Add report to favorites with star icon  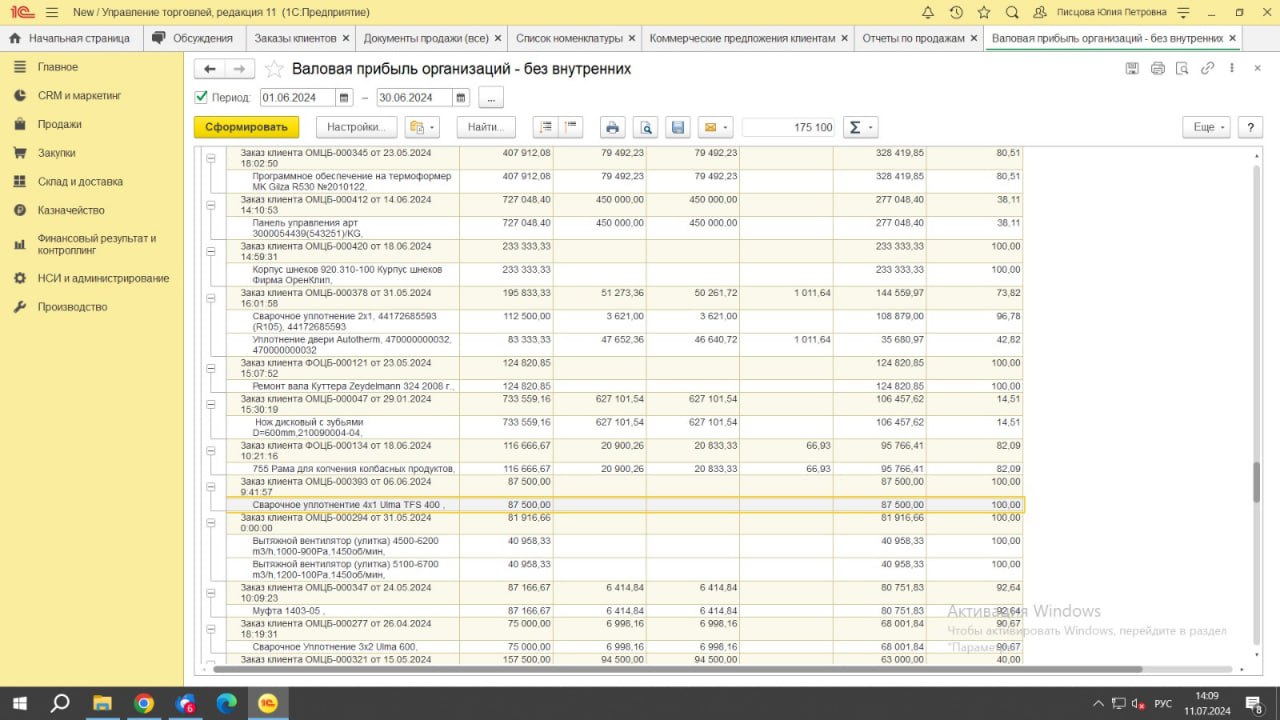(274, 69)
